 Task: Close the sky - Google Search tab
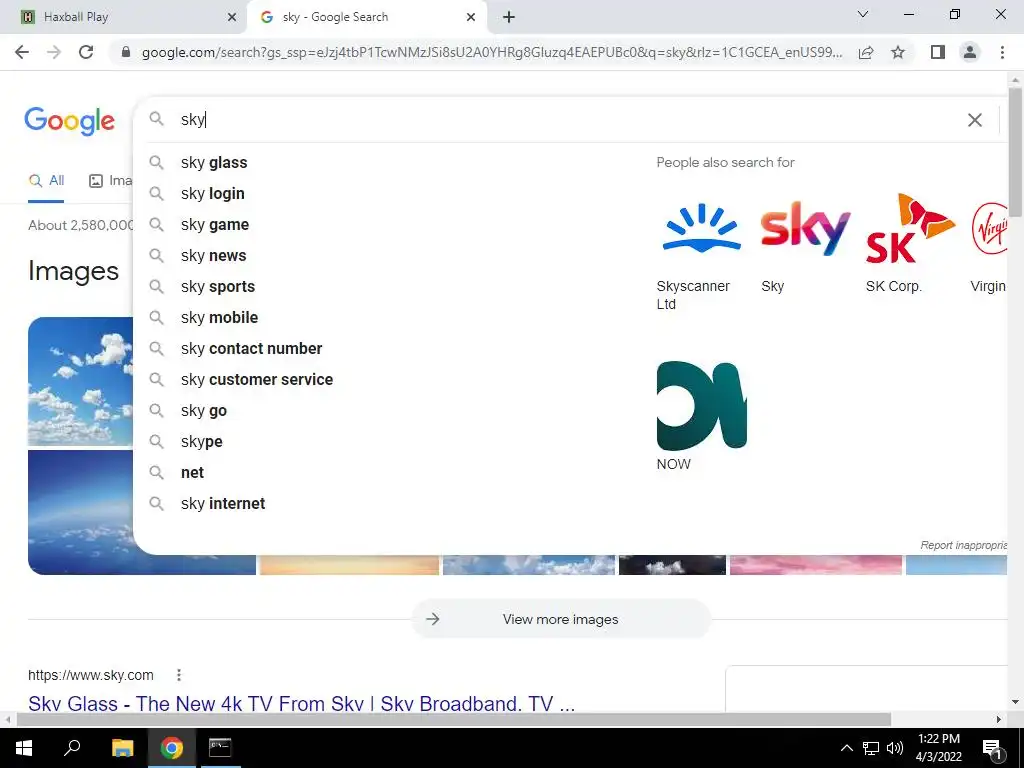coord(471,17)
